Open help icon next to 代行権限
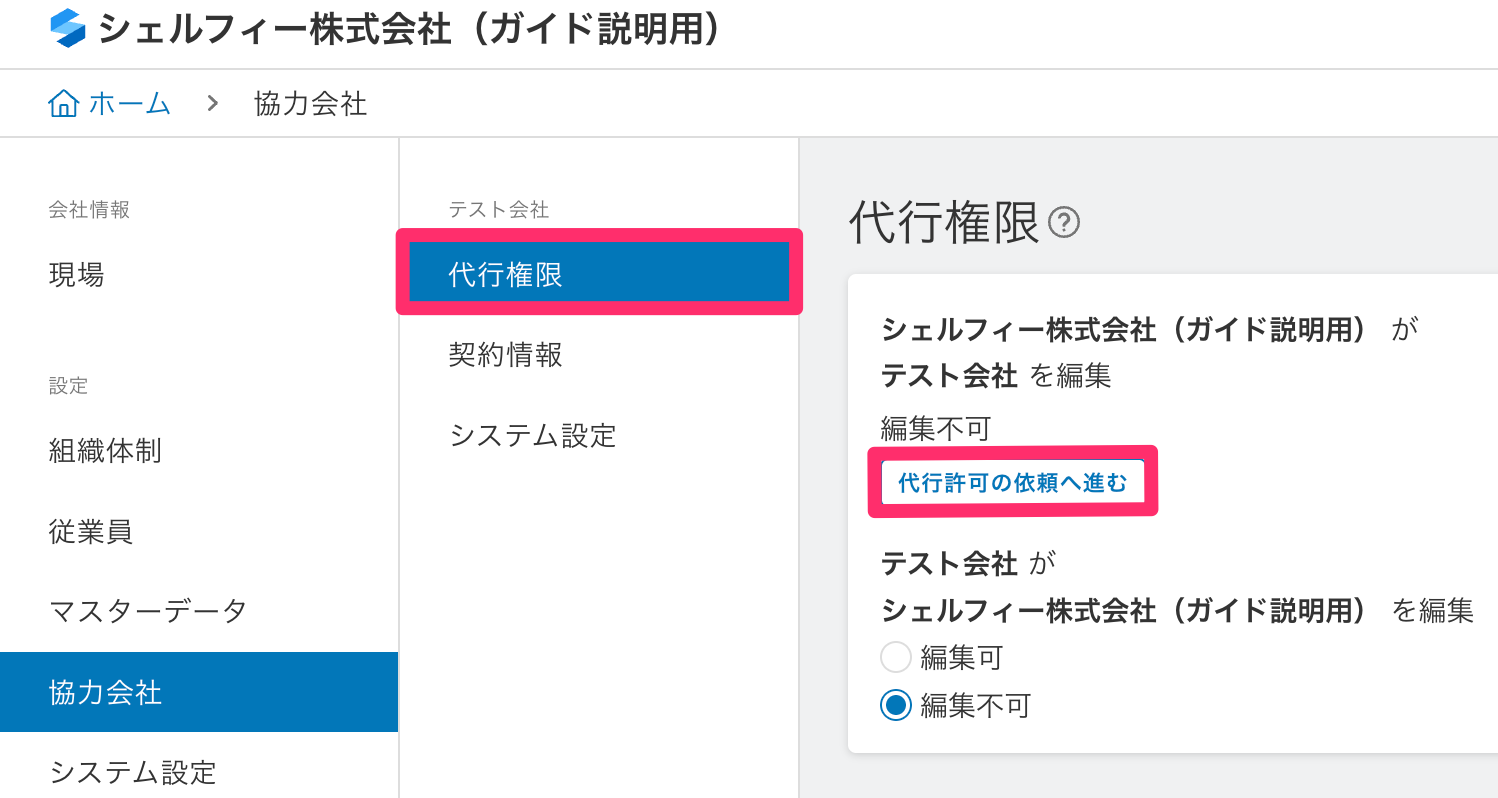 1064,223
